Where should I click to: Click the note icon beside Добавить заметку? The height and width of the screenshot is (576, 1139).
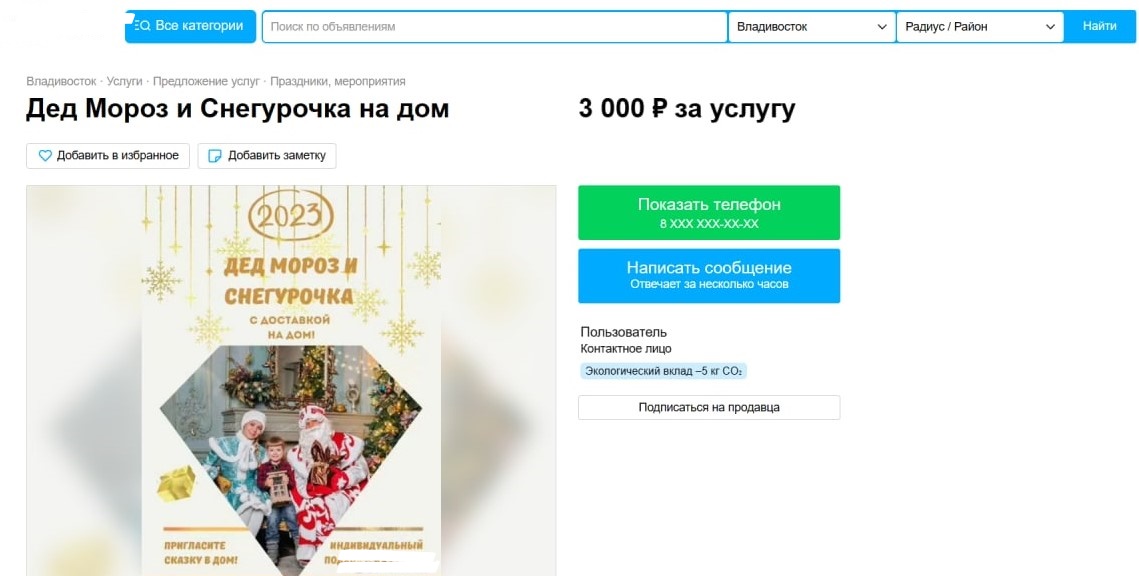tap(214, 155)
